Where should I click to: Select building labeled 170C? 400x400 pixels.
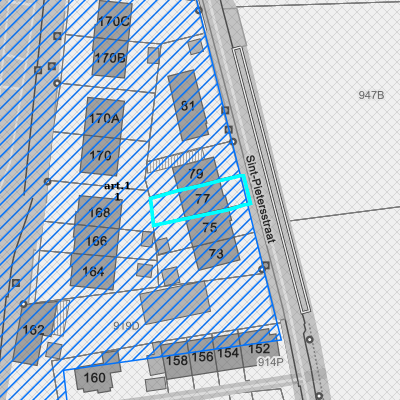coord(114,22)
